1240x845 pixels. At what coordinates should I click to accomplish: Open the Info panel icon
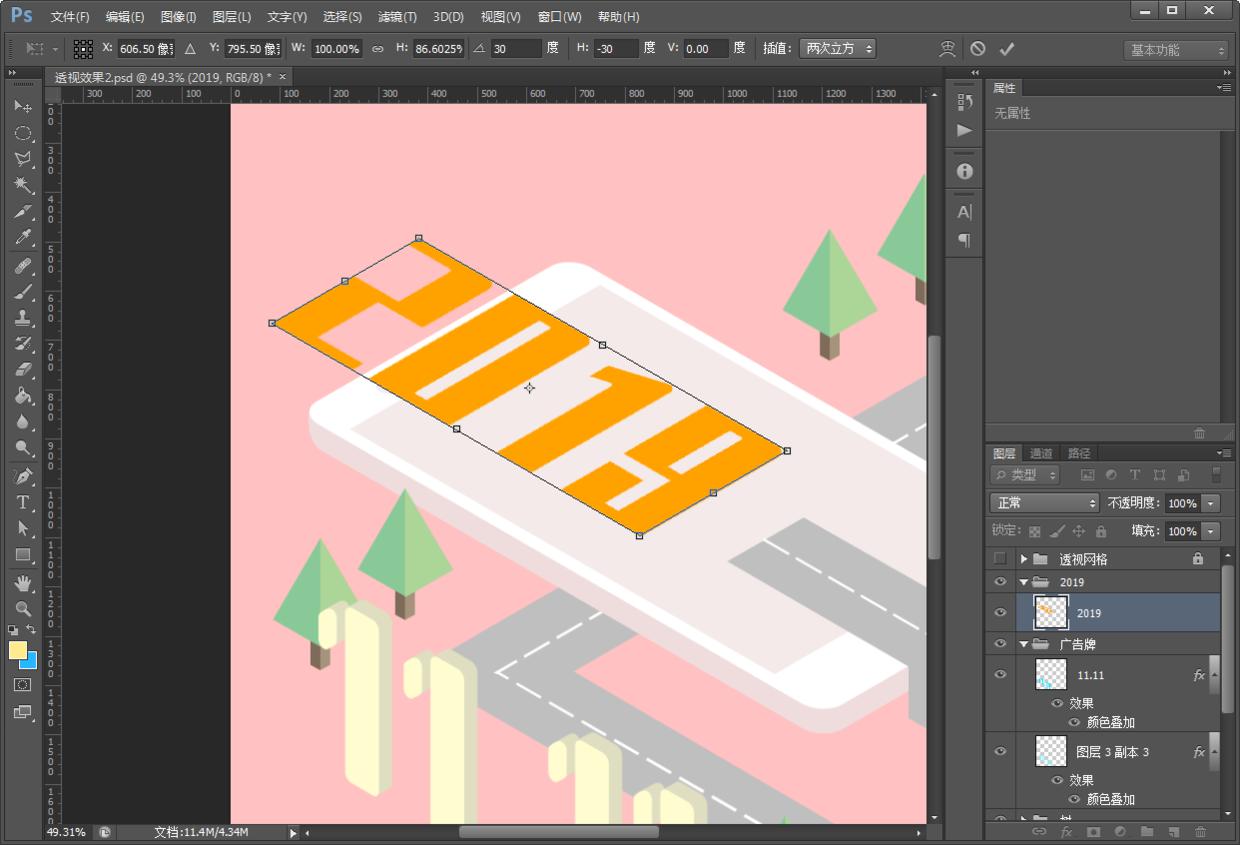tap(964, 171)
